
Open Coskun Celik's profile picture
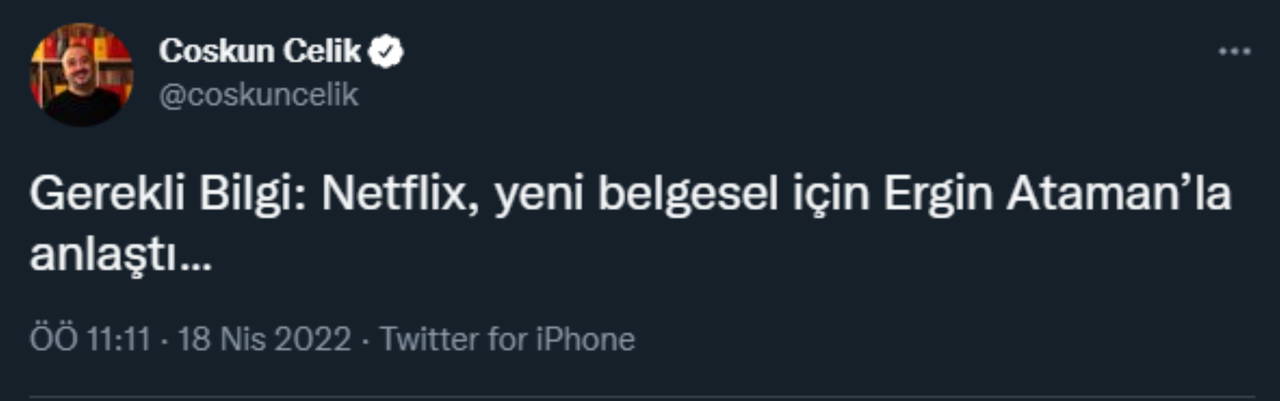[x=81, y=75]
